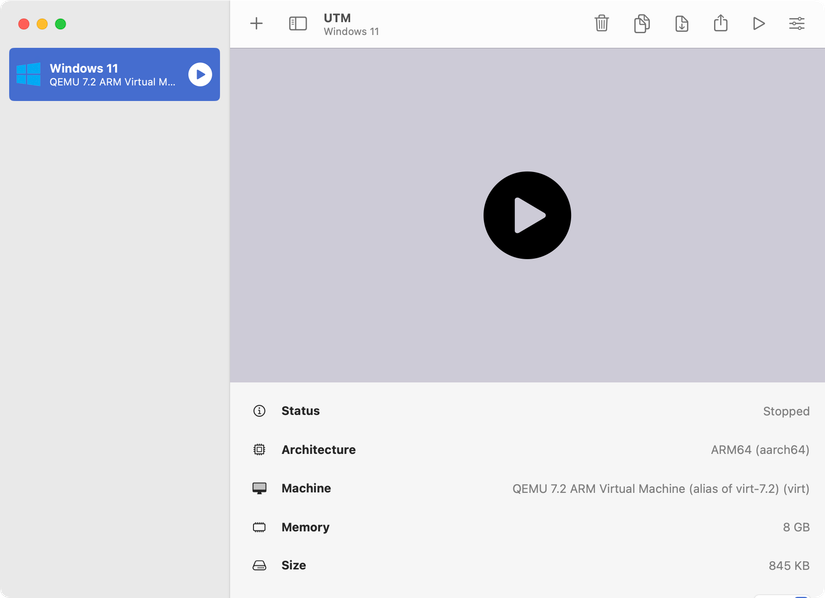Click the 8 GB memory value
Viewport: 825px width, 598px height.
pos(796,527)
